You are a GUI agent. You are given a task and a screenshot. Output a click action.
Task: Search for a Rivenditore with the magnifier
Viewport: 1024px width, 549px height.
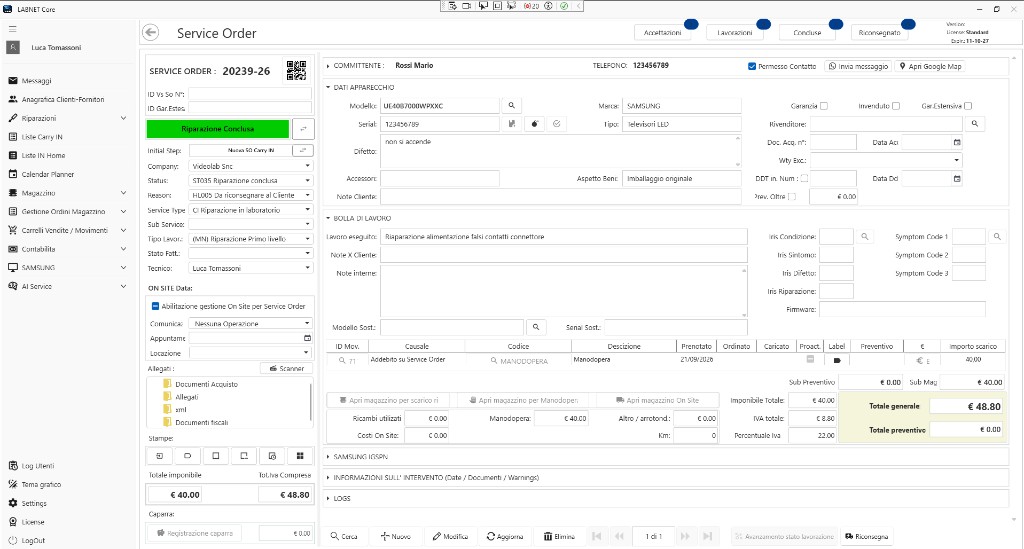coord(974,124)
